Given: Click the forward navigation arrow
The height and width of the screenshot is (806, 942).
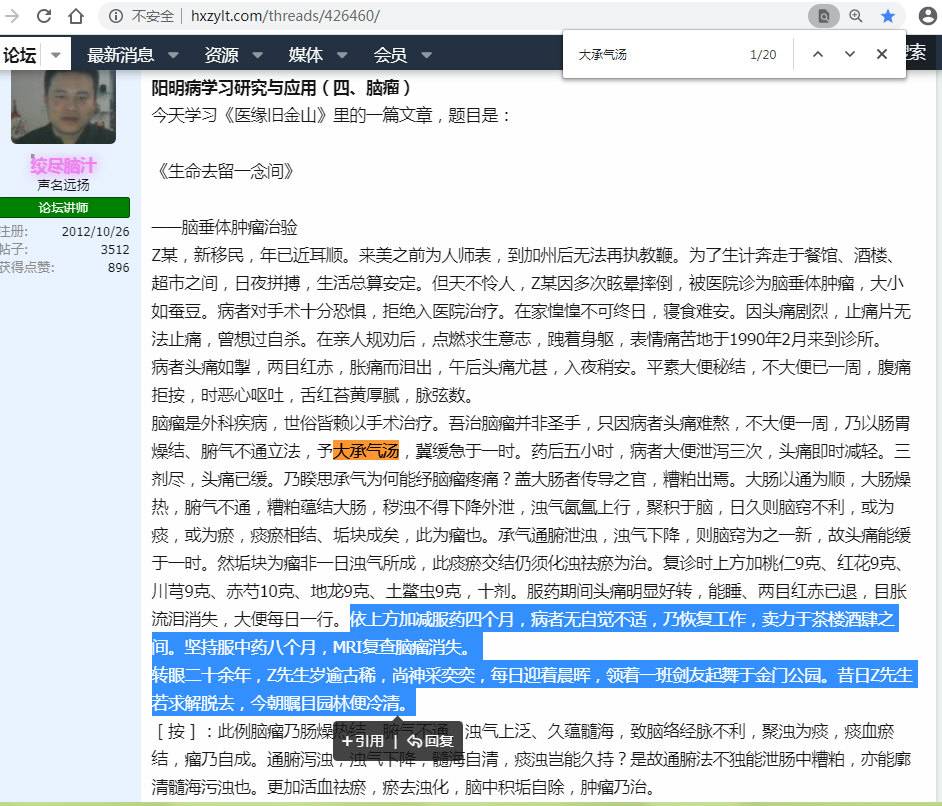Looking at the screenshot, I should point(12,16).
